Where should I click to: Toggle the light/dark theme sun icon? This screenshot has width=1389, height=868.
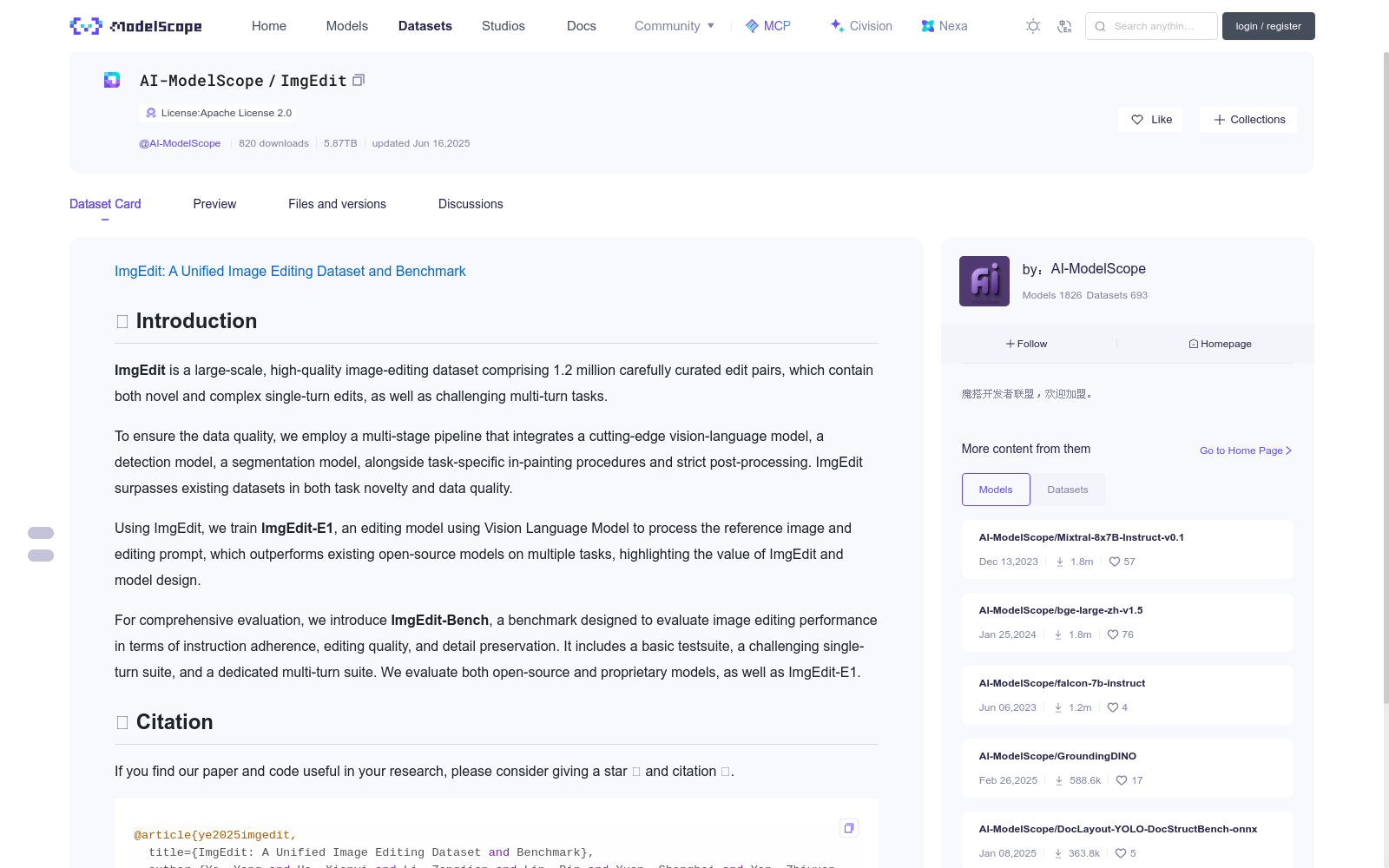[1033, 26]
